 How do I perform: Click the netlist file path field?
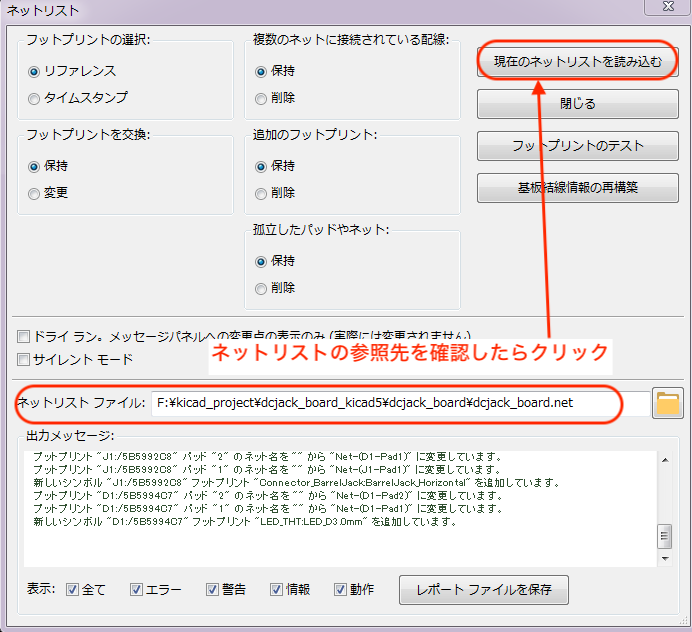point(400,403)
